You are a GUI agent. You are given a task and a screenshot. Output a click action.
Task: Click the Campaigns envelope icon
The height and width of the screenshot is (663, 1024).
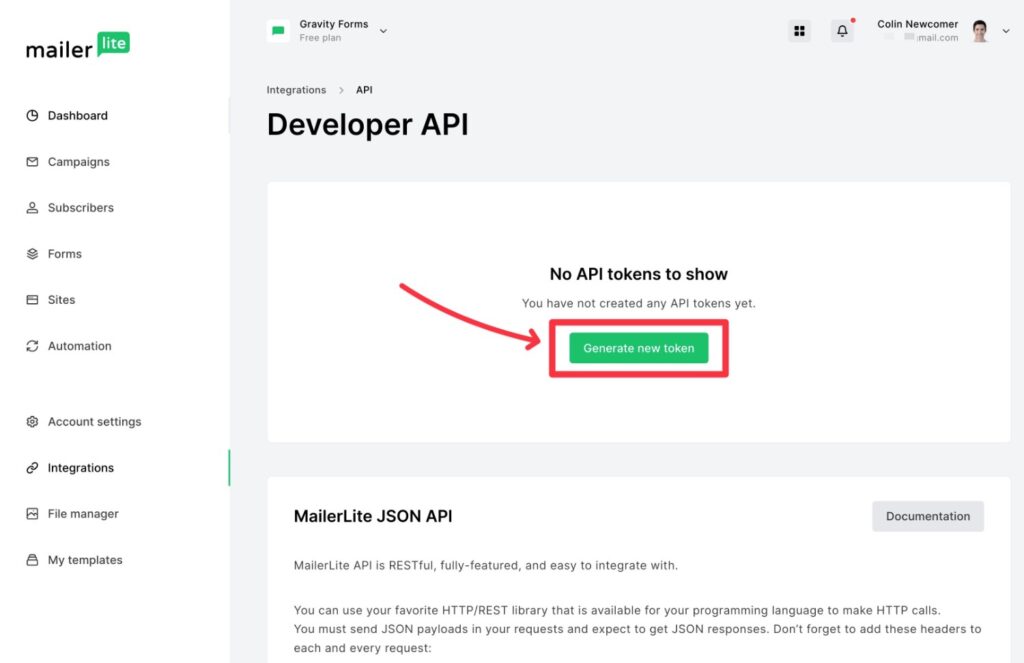click(x=32, y=161)
